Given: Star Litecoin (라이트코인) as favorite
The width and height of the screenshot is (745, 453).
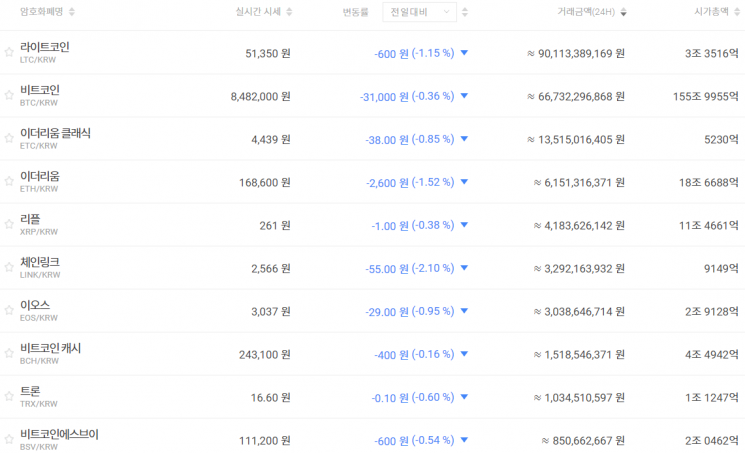Looking at the screenshot, I should click(9, 52).
